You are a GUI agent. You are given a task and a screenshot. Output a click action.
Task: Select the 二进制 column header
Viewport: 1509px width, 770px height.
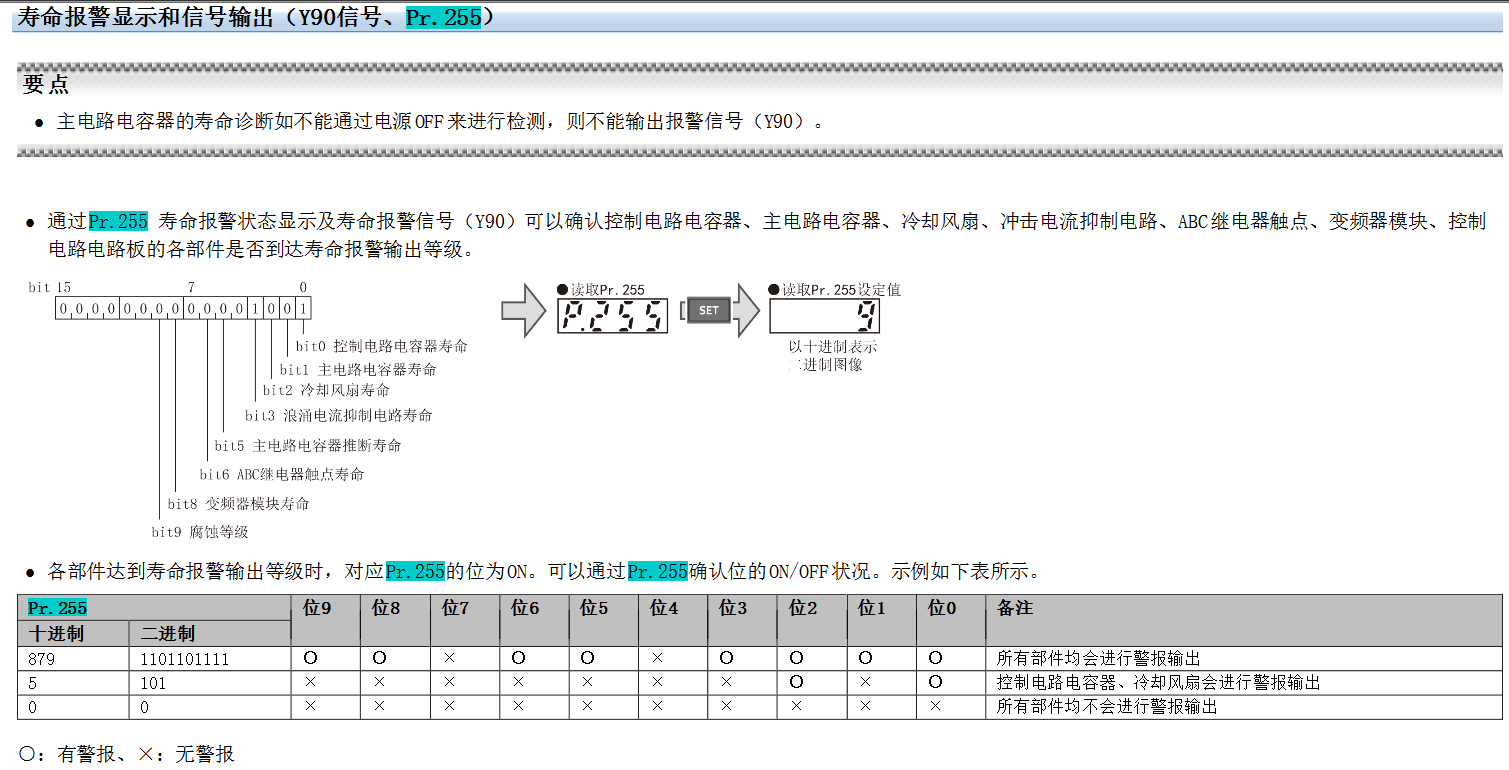(167, 634)
